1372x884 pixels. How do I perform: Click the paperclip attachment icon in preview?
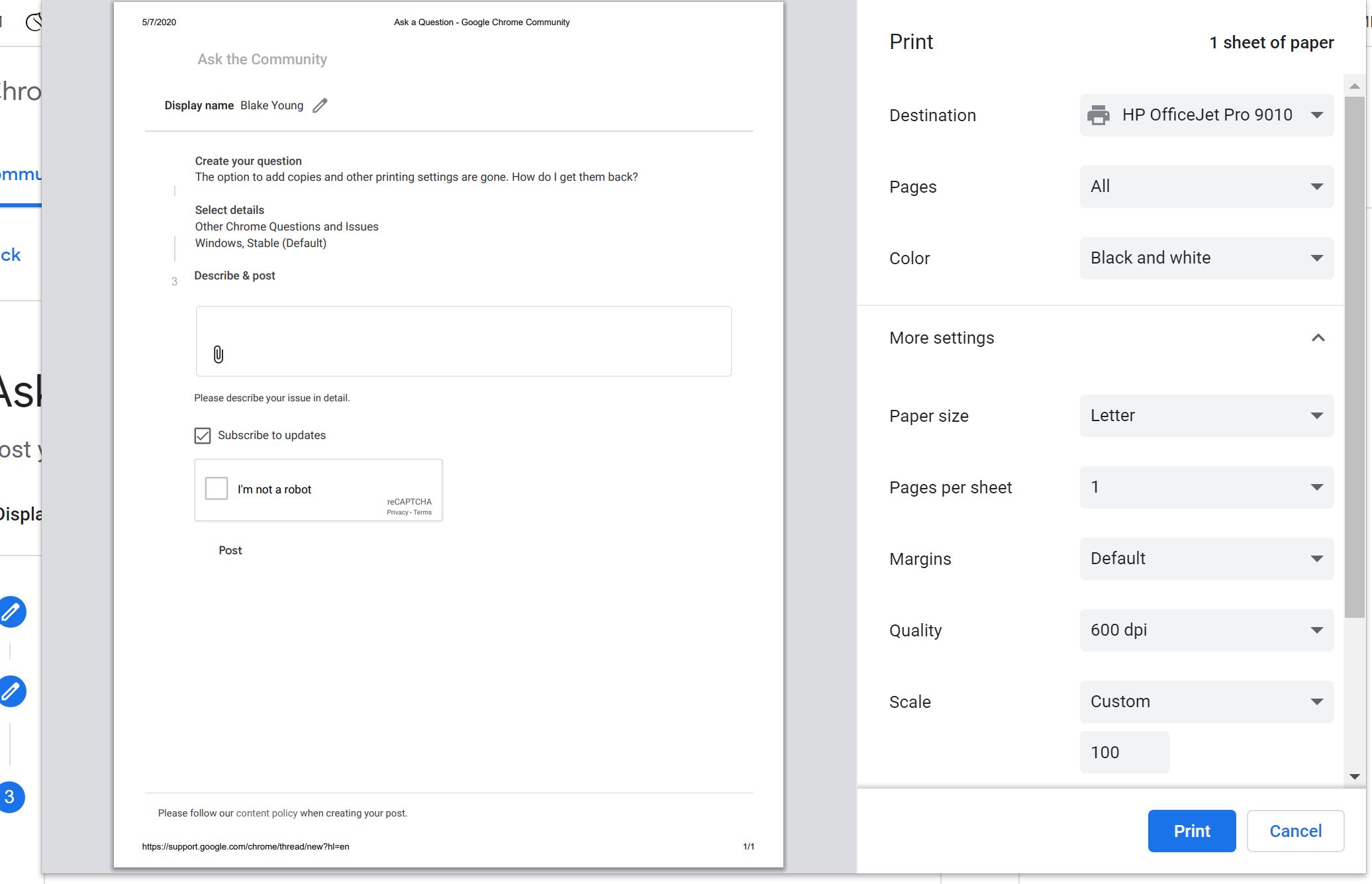tap(219, 354)
